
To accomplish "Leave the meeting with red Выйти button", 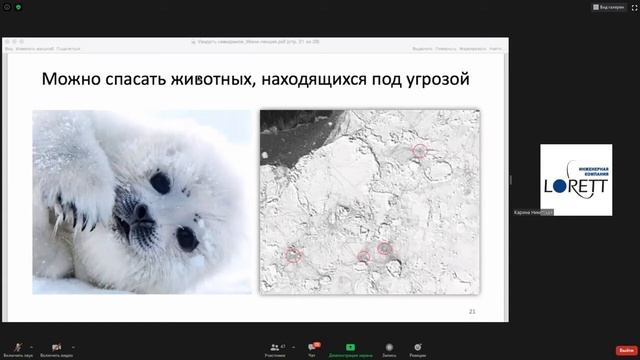I will (x=627, y=351).
